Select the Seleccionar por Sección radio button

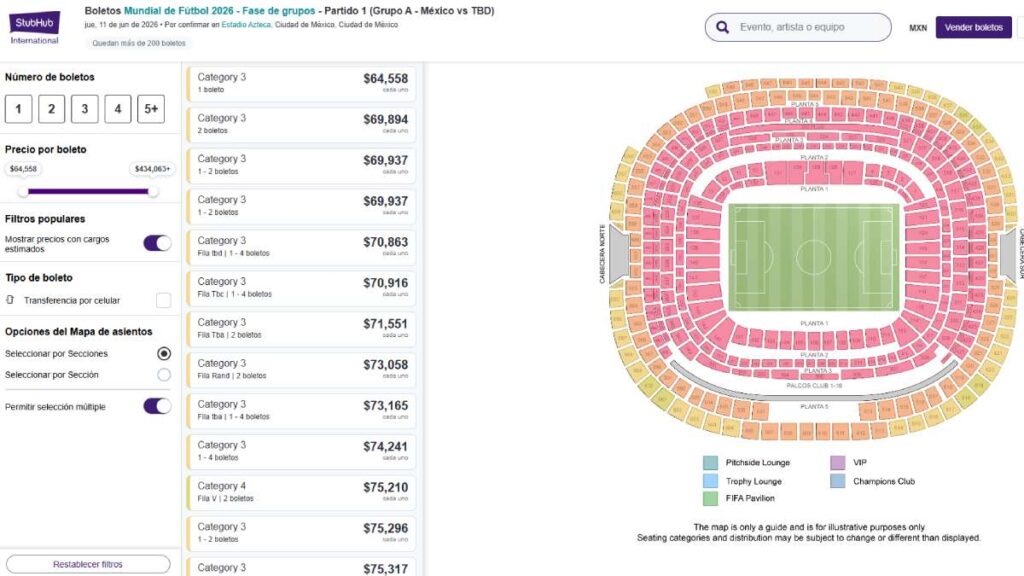click(x=164, y=376)
